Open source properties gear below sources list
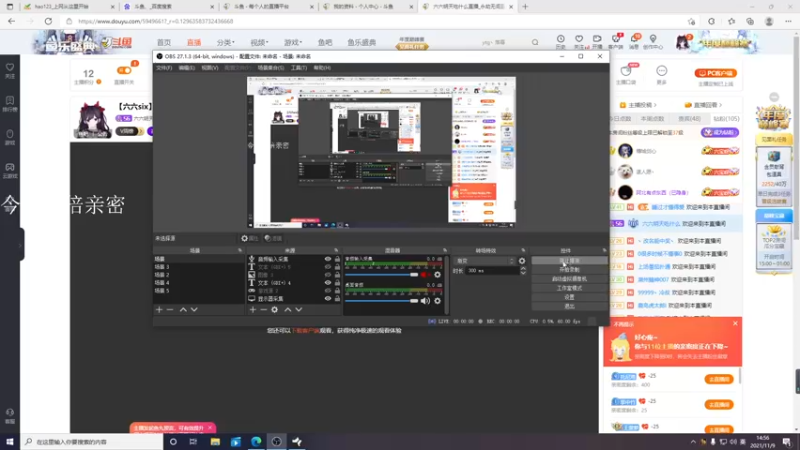This screenshot has height=450, width=800. click(274, 310)
